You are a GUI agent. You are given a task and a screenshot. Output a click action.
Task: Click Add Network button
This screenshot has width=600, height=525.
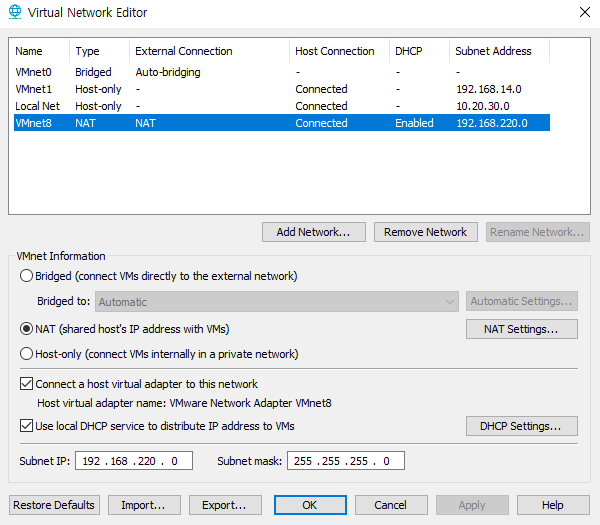click(x=314, y=232)
